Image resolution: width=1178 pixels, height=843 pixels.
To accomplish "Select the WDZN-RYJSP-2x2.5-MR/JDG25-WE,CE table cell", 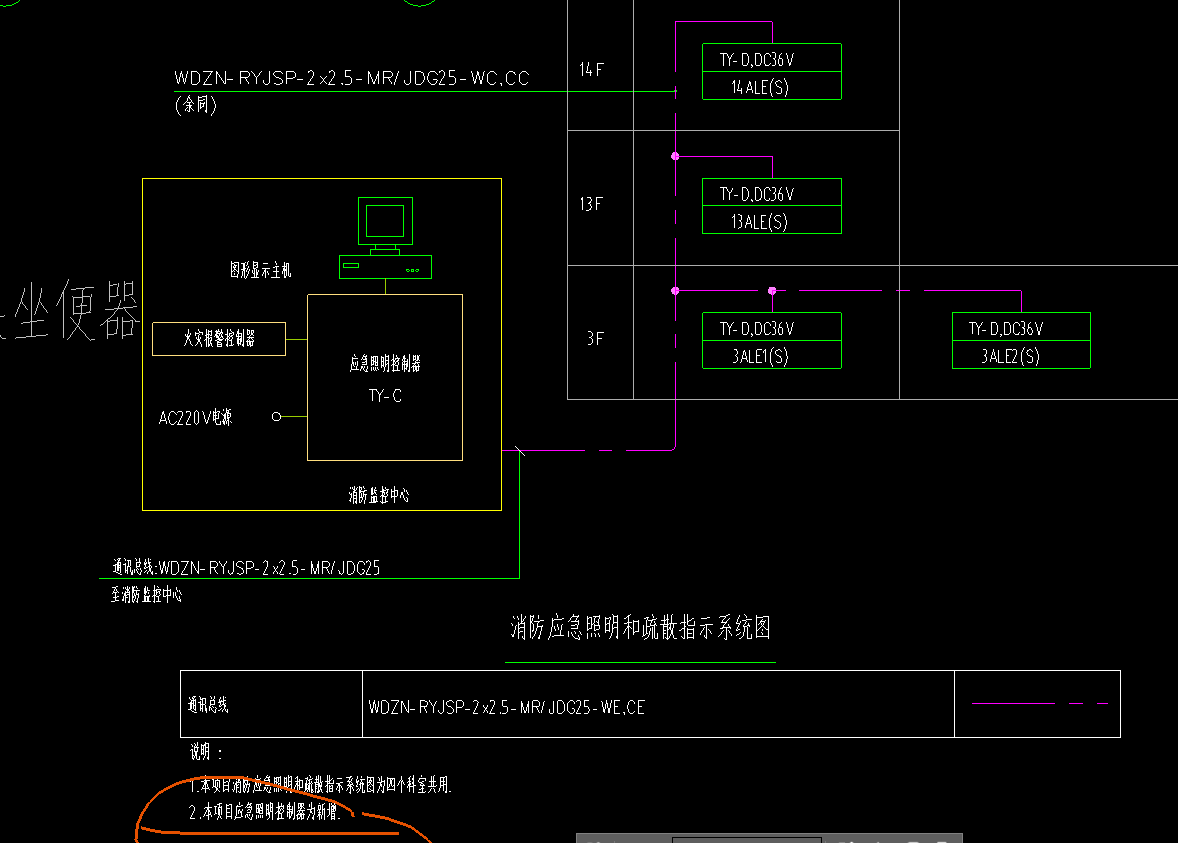I will (x=658, y=704).
